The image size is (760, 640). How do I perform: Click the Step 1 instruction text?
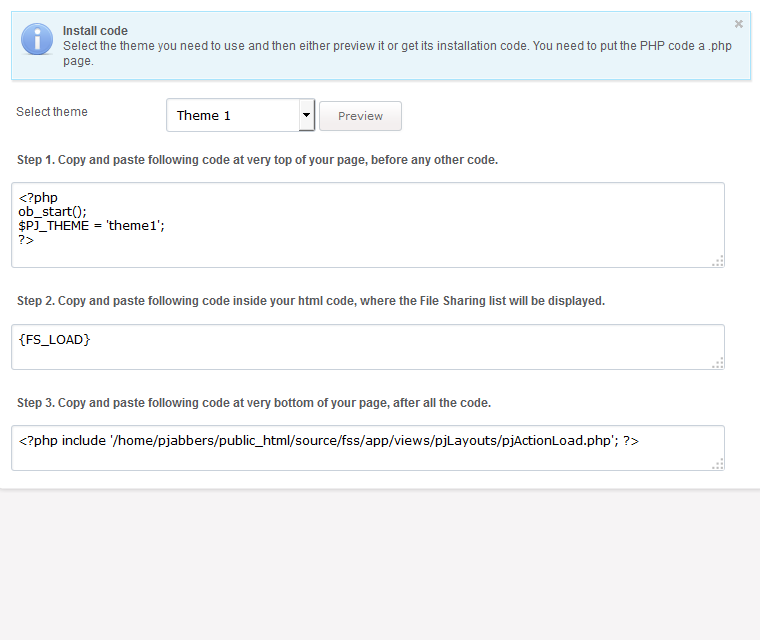click(257, 160)
